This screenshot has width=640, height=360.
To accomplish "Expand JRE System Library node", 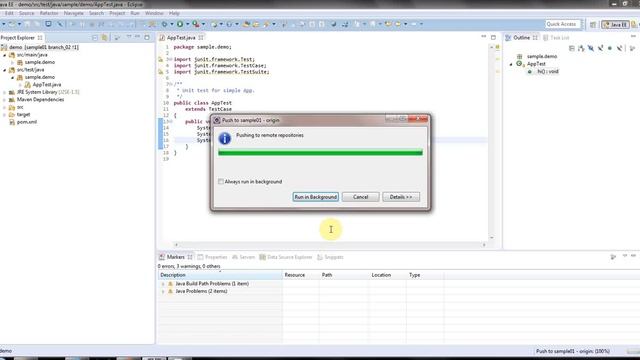I will [x=5, y=92].
